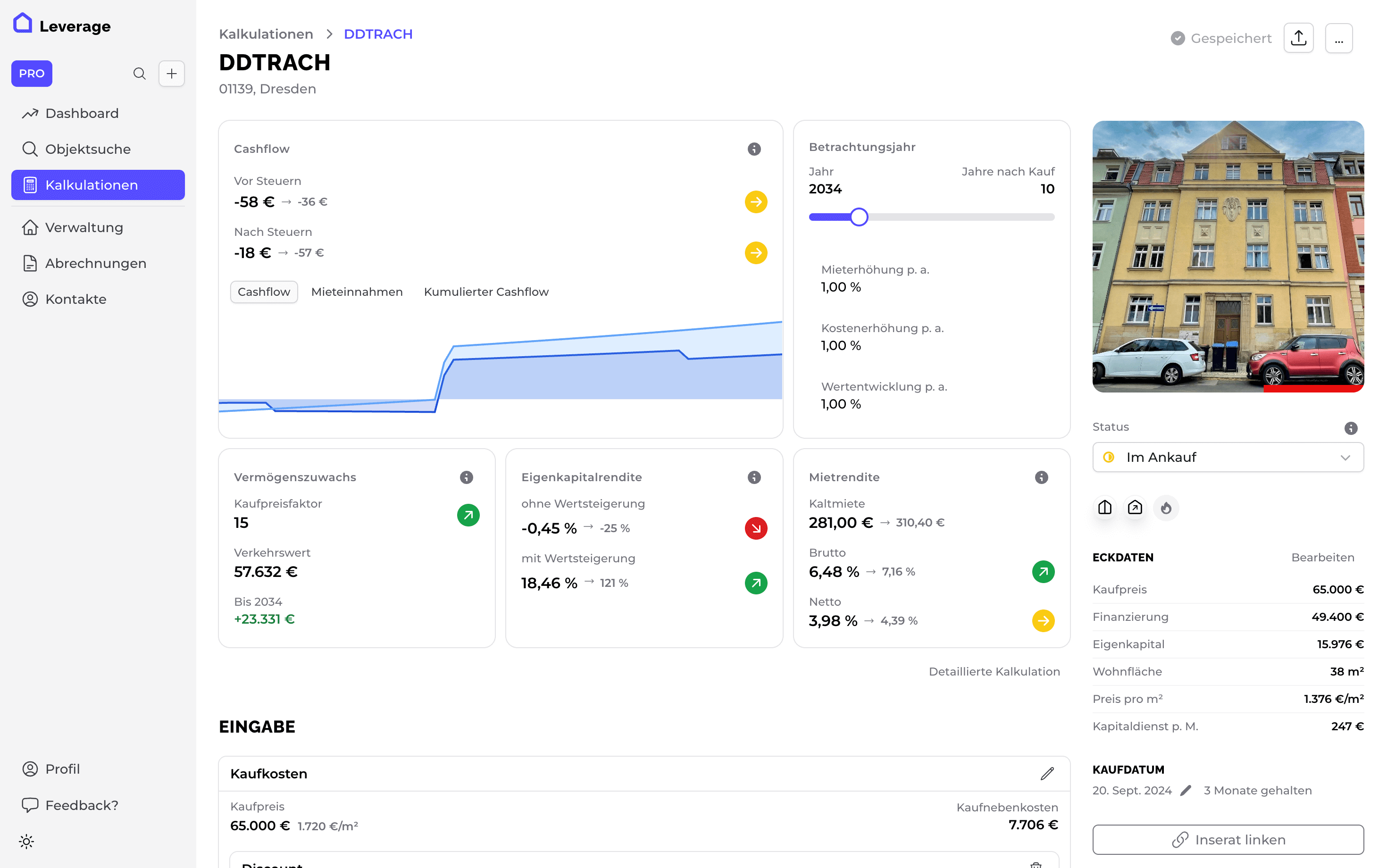Toggle light/dark theme sun icon
The height and width of the screenshot is (868, 1387).
coord(26,842)
